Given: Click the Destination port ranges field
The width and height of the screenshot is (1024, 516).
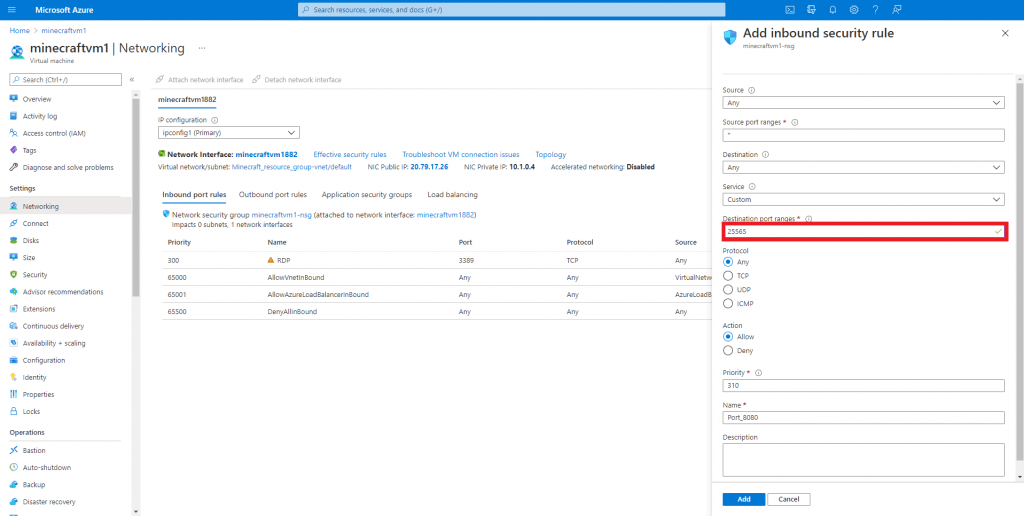Looking at the screenshot, I should coord(860,231).
